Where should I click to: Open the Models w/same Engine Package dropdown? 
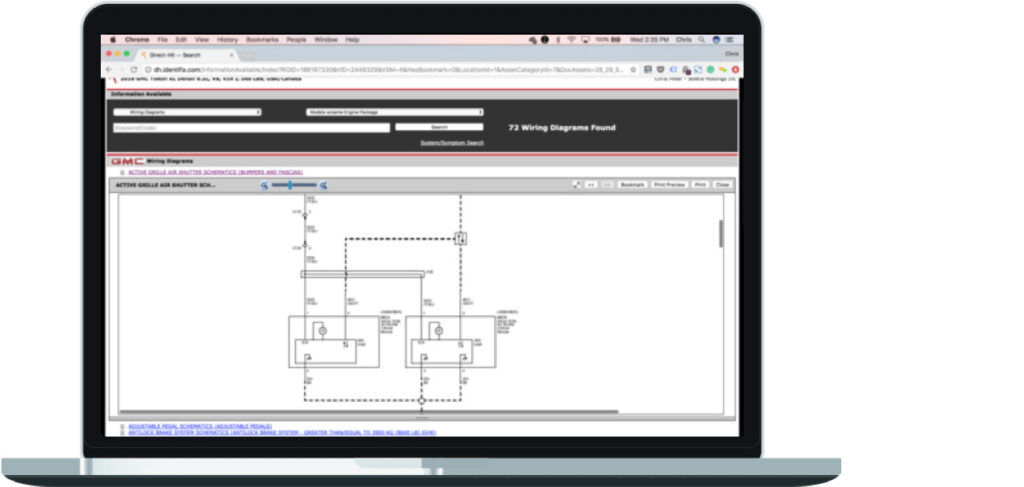click(395, 112)
